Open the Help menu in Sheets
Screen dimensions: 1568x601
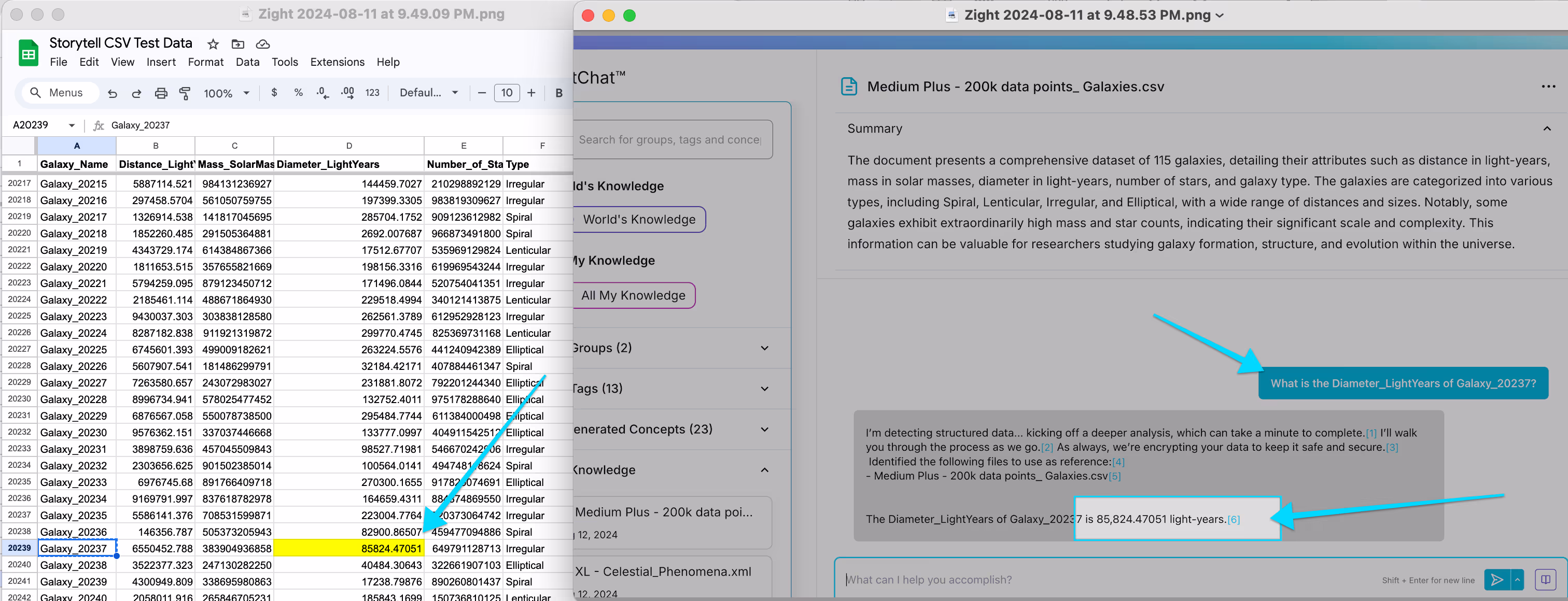(388, 62)
